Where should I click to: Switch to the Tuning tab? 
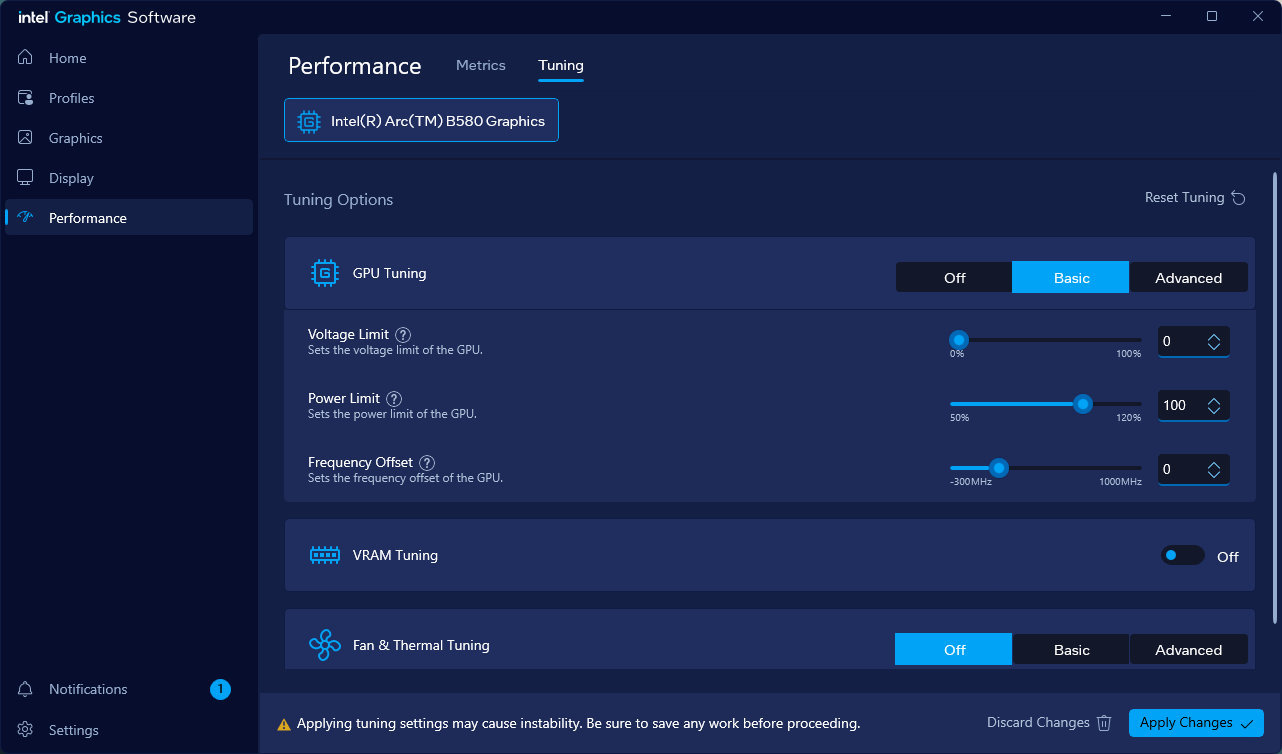[561, 65]
